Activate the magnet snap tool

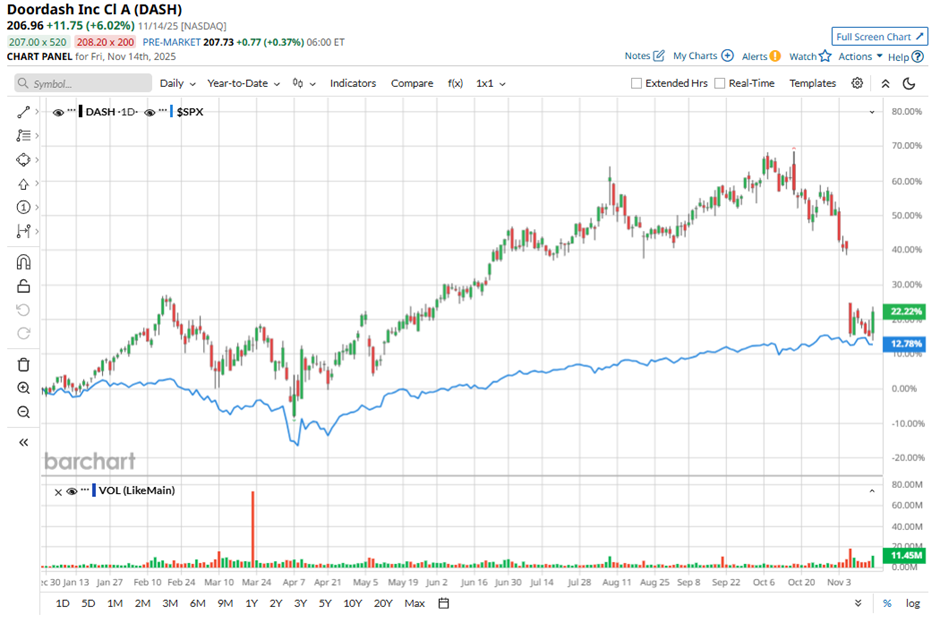(24, 262)
